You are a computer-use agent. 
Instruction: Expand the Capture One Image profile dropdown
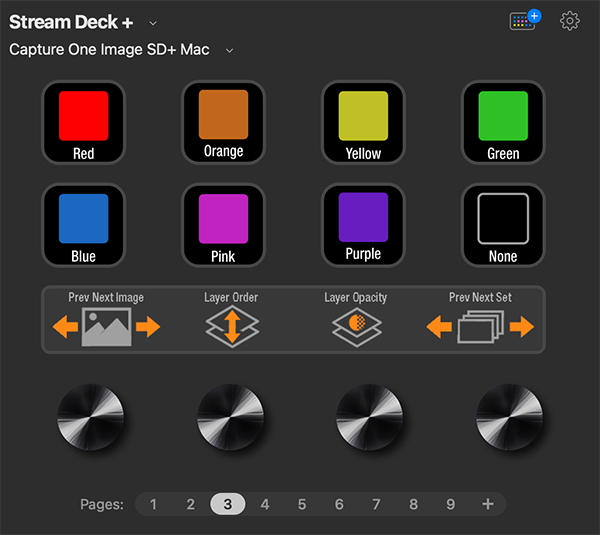point(229,51)
